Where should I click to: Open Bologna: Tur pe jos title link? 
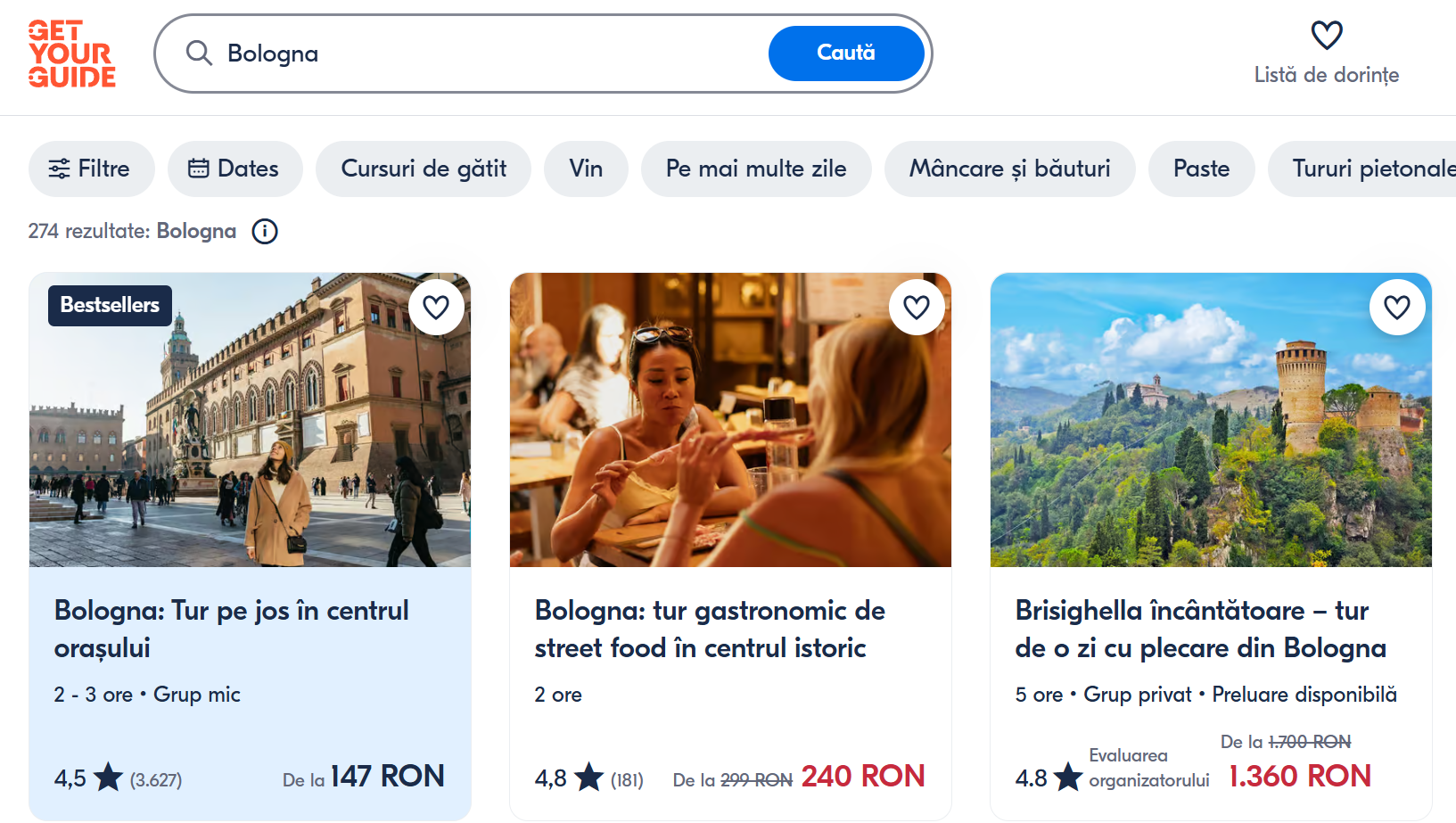[232, 629]
